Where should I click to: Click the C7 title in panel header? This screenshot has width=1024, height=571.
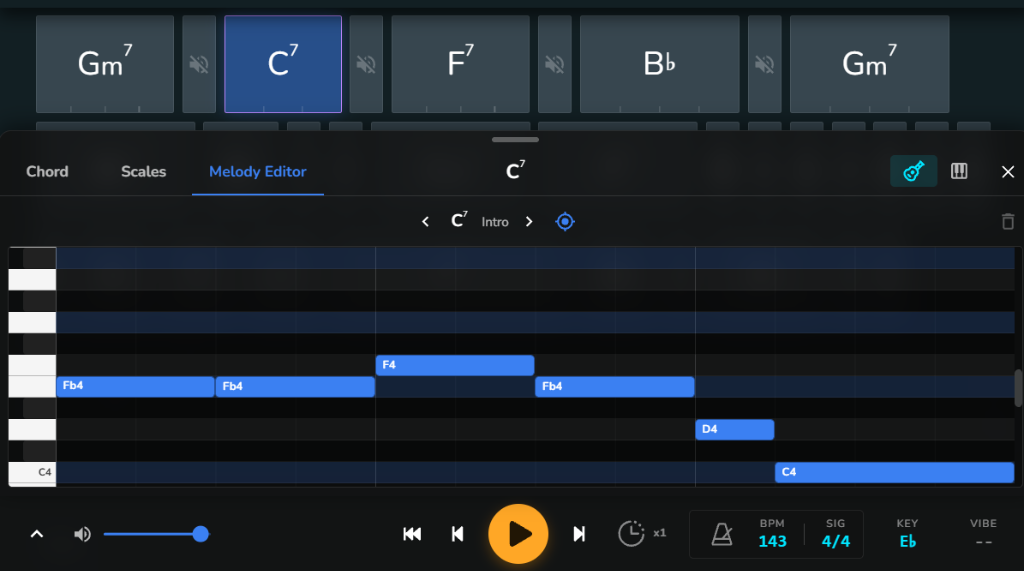coord(515,171)
